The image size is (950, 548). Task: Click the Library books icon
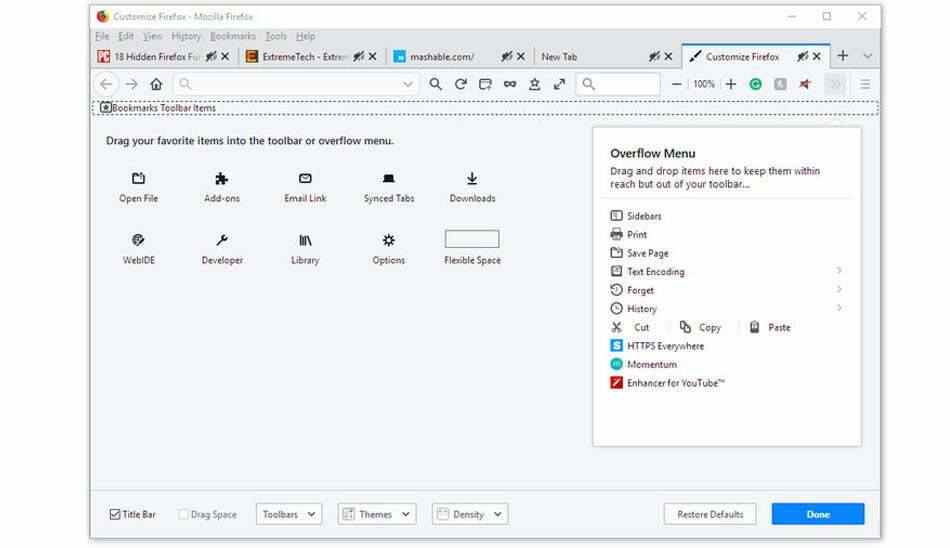click(x=305, y=240)
